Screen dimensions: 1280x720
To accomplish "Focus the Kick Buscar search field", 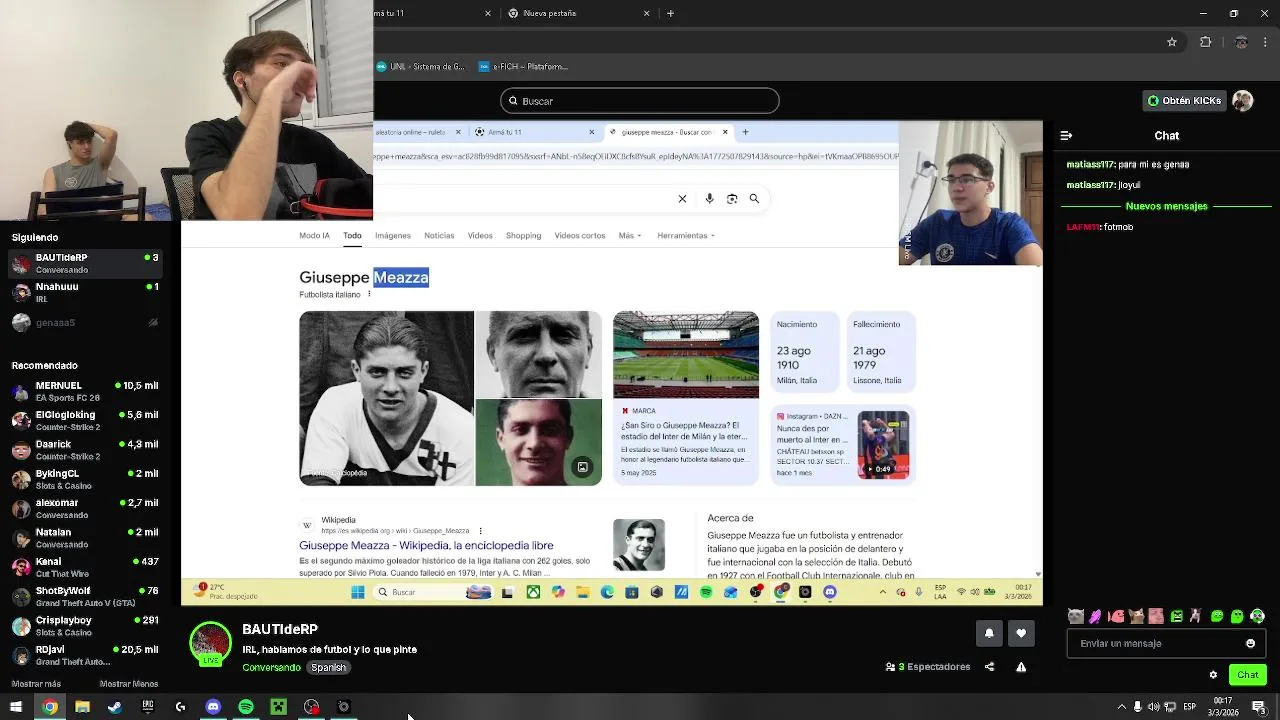I will pos(640,101).
